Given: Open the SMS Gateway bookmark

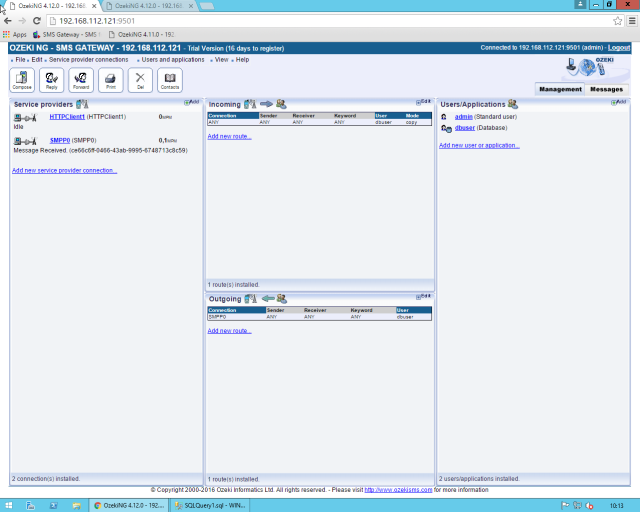Looking at the screenshot, I should [66, 35].
